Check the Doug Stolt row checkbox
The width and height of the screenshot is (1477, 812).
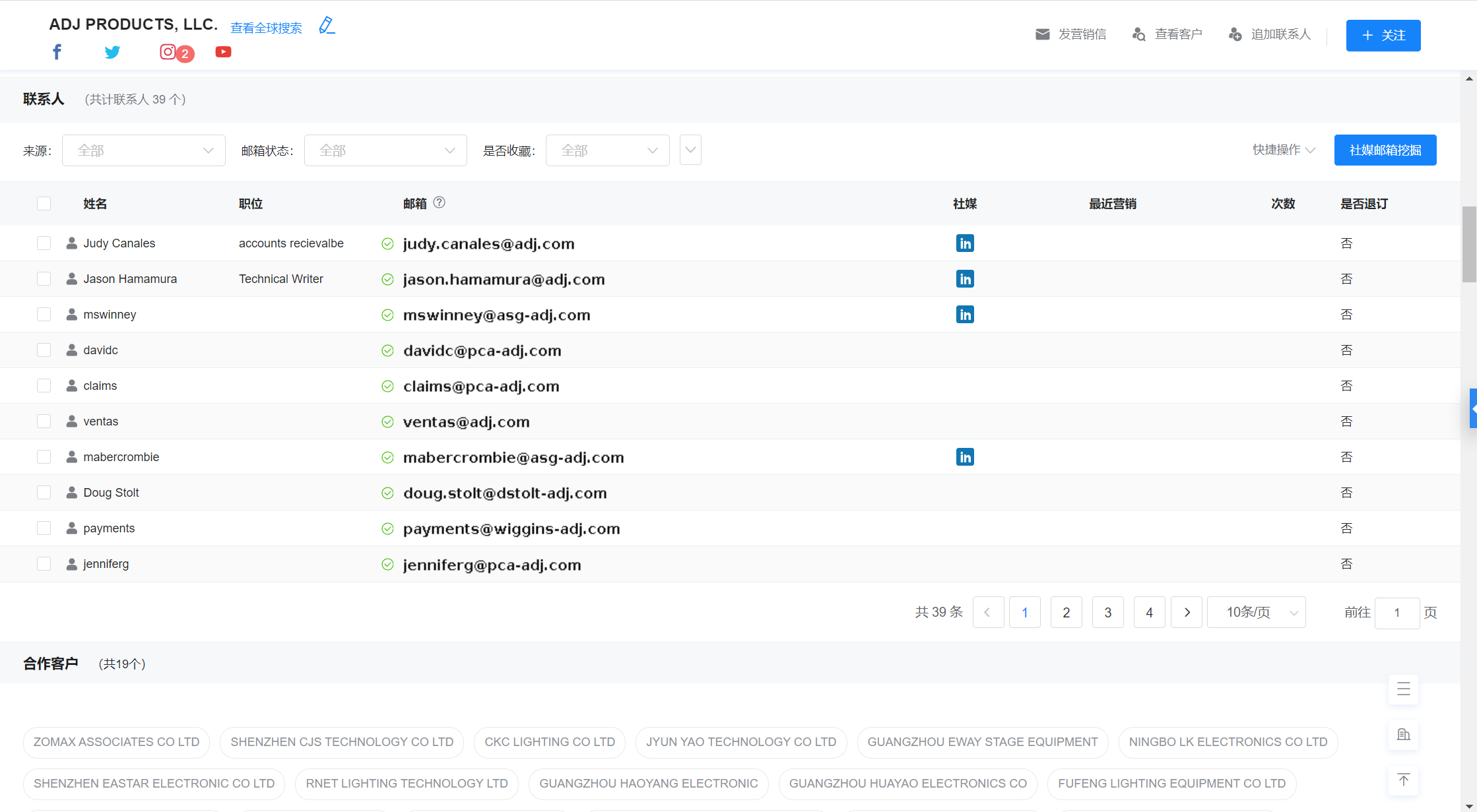[x=44, y=493]
